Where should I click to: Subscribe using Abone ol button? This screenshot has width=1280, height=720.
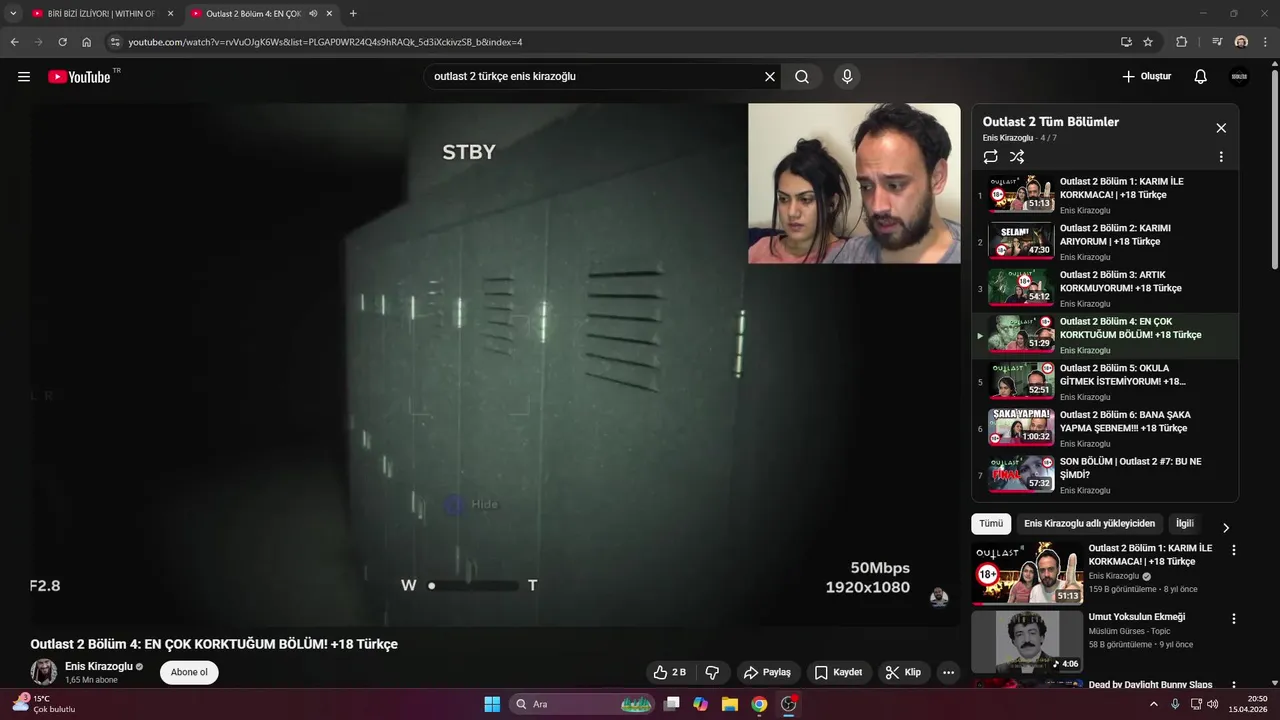pyautogui.click(x=189, y=672)
